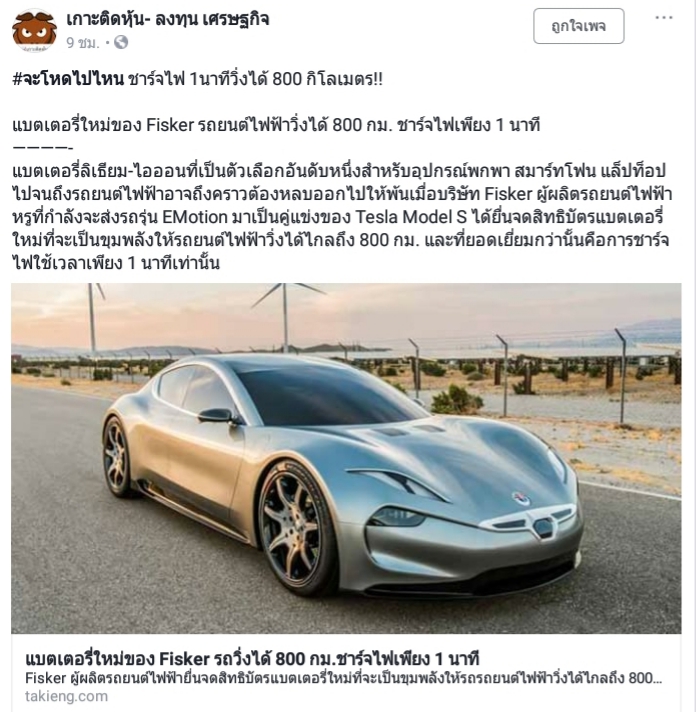696x712 pixels.
Task: Click the 9 ชม. post timestamp
Action: (x=83, y=43)
